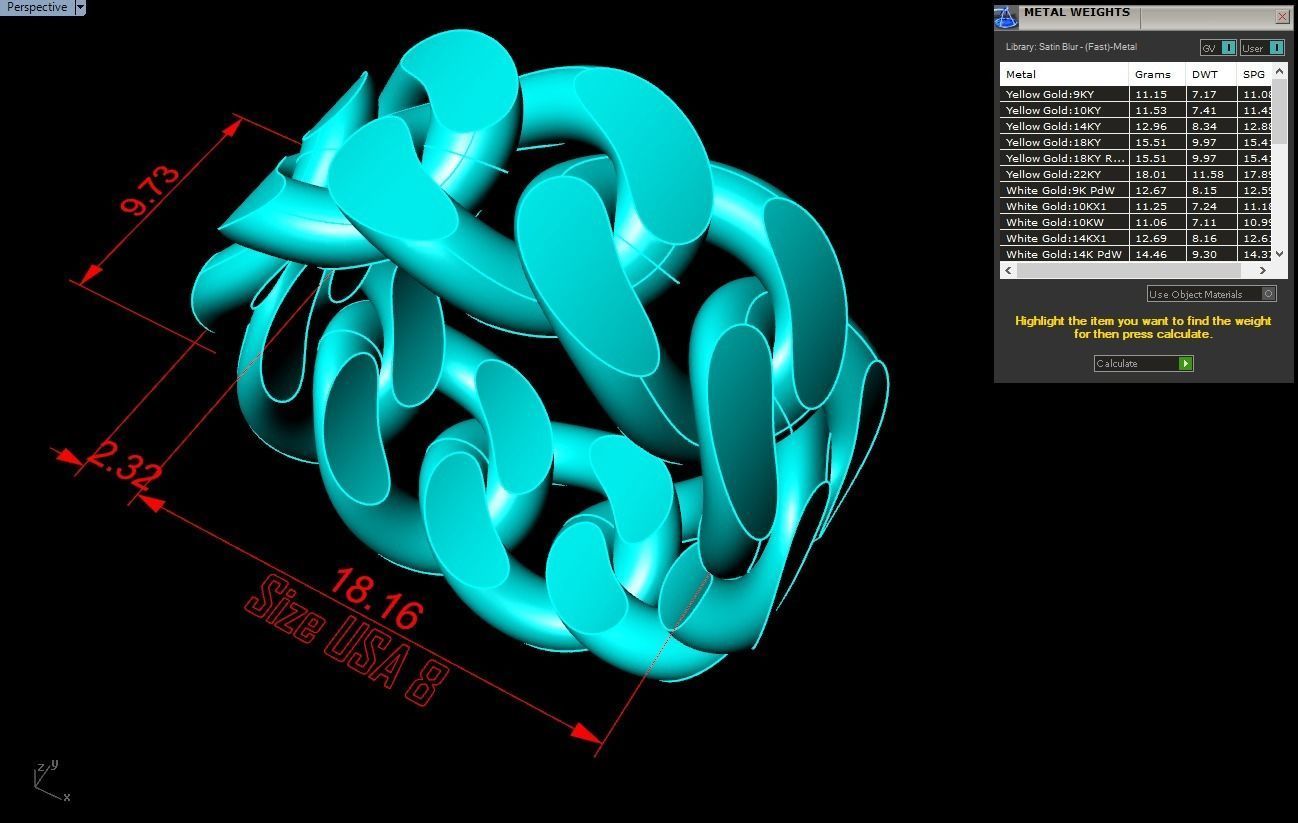The image size is (1298, 823).
Task: Click the 14.46 grams value cell
Action: click(1157, 254)
